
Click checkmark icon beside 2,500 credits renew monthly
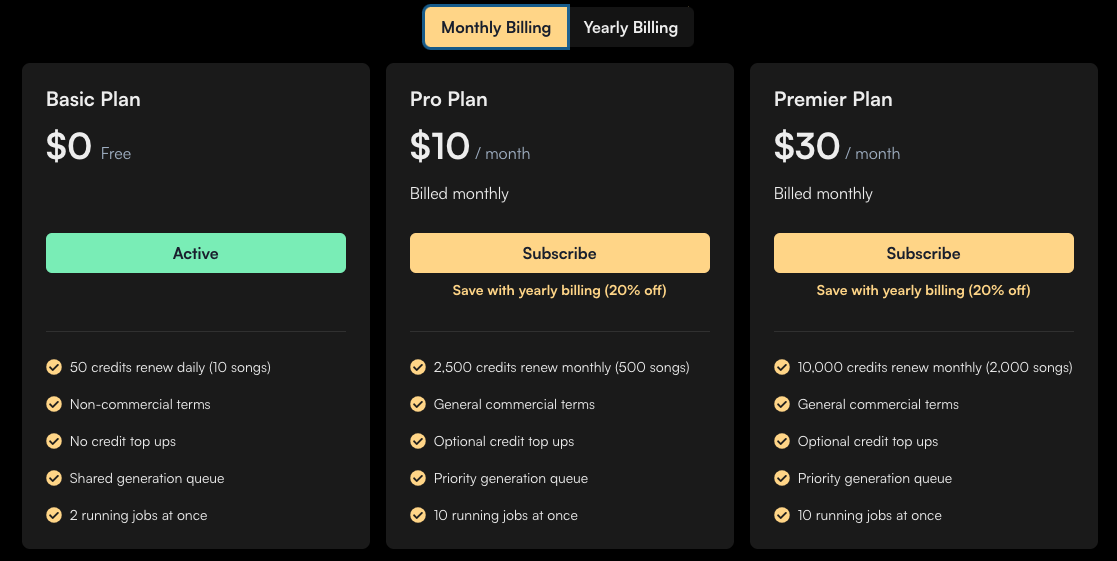418,367
